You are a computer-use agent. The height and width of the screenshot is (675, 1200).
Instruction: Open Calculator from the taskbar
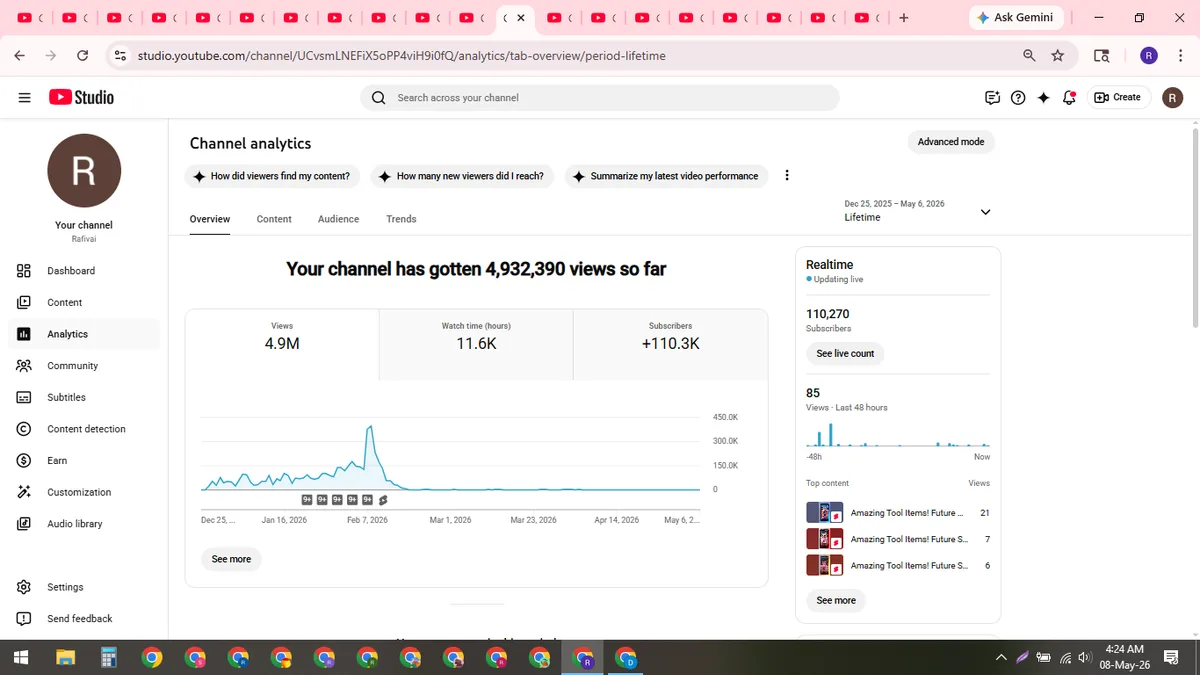pos(109,657)
